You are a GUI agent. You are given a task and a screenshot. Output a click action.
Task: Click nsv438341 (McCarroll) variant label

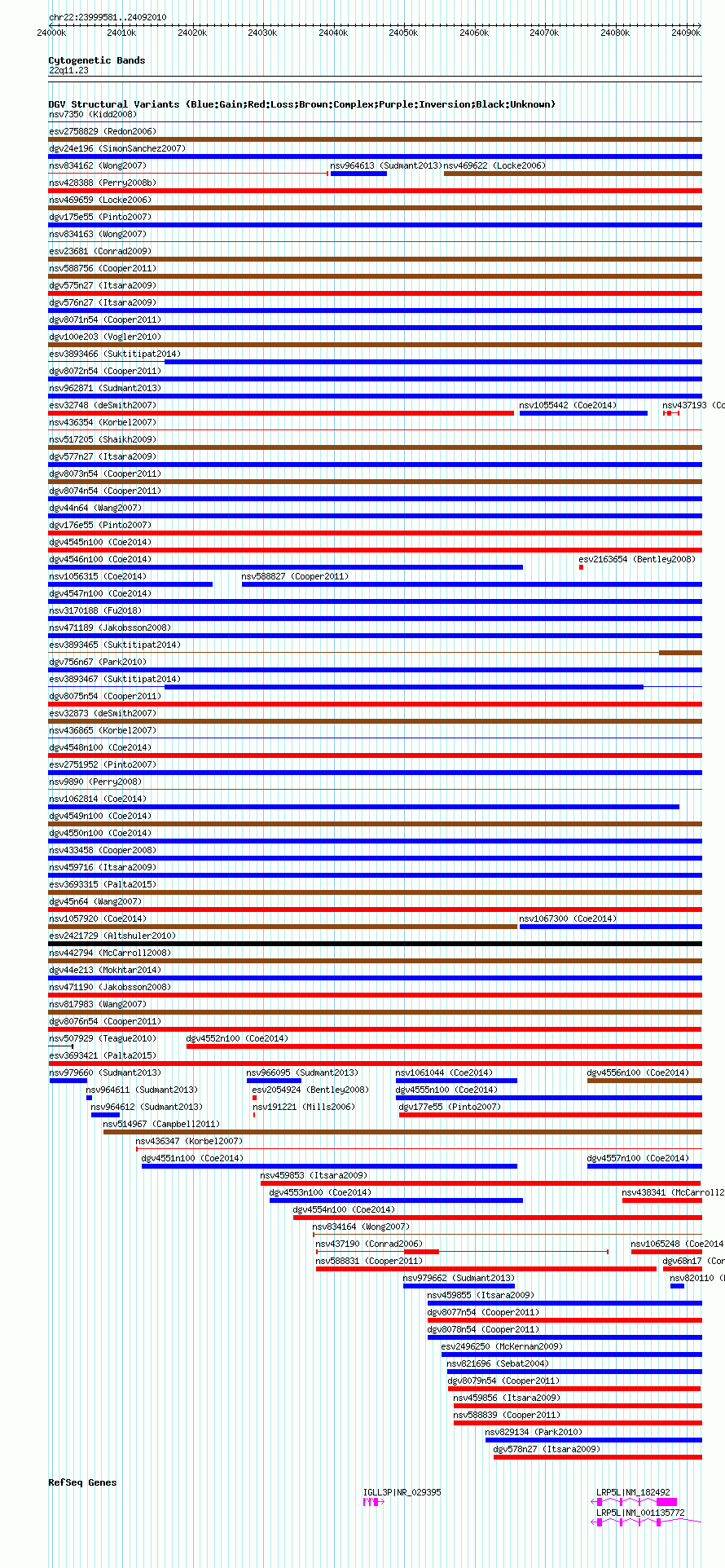[673, 1192]
